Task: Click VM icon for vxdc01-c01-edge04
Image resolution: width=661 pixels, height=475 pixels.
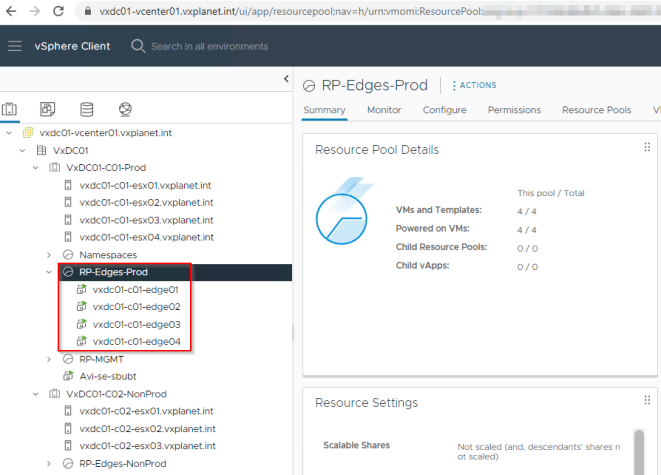Action: tap(81, 341)
